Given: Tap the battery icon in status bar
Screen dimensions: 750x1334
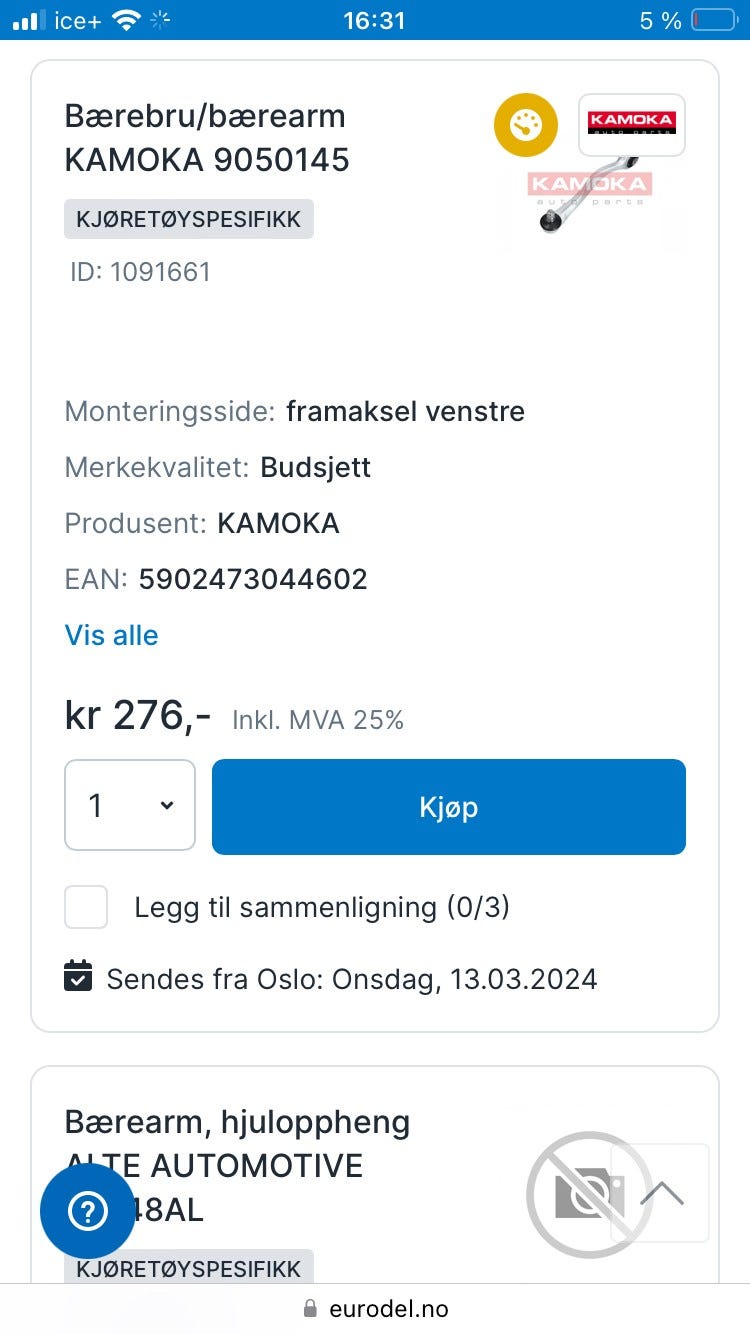Looking at the screenshot, I should 713,20.
